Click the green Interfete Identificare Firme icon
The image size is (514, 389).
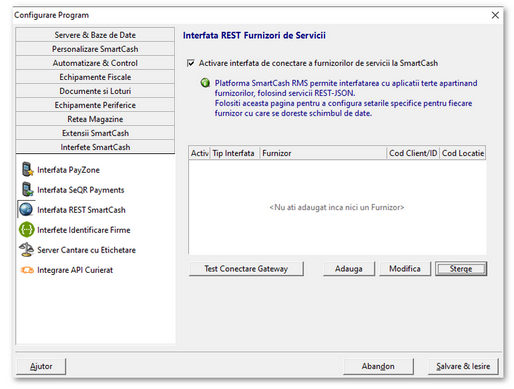coord(27,230)
